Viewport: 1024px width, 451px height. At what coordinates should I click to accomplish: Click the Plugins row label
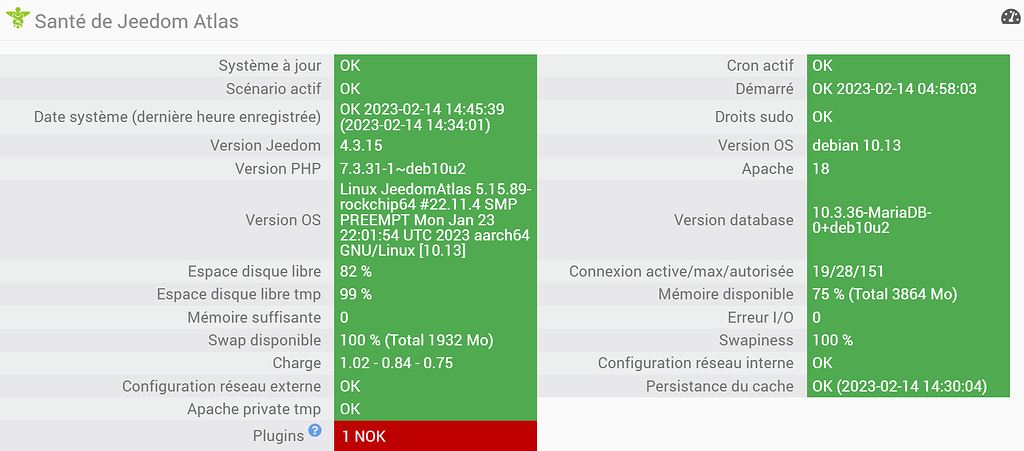pos(278,436)
